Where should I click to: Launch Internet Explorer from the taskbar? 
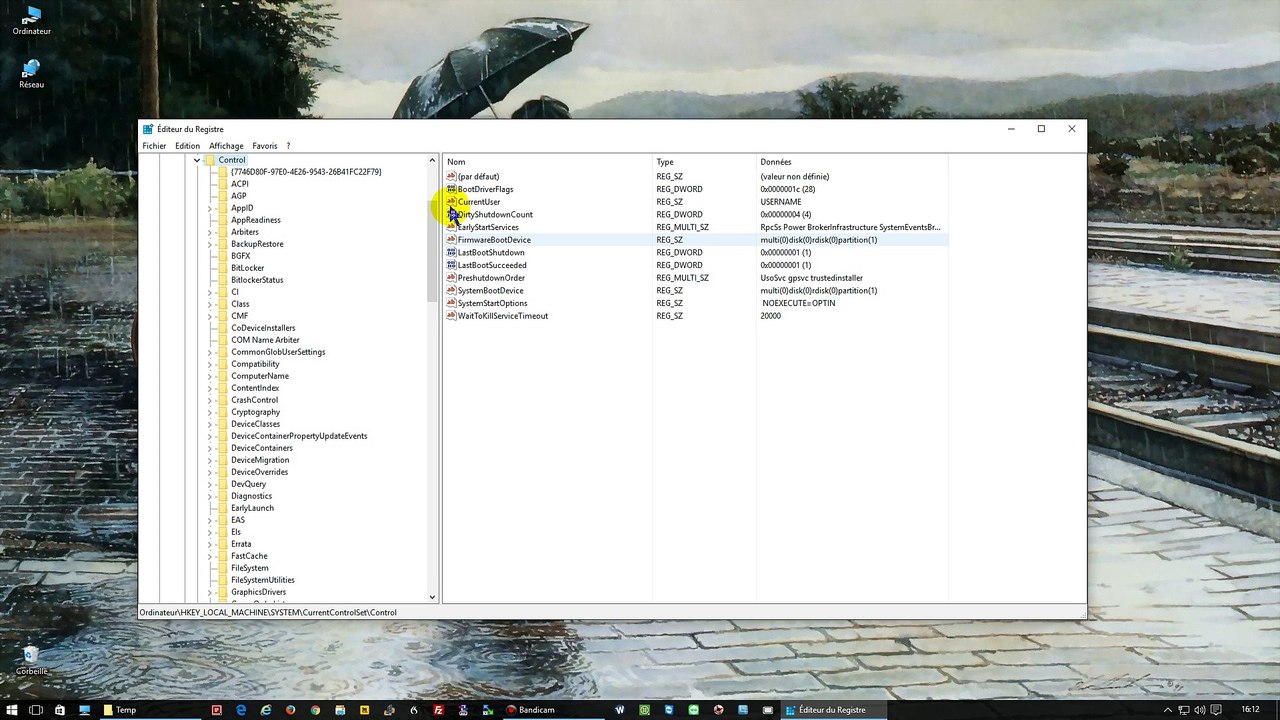pos(266,710)
